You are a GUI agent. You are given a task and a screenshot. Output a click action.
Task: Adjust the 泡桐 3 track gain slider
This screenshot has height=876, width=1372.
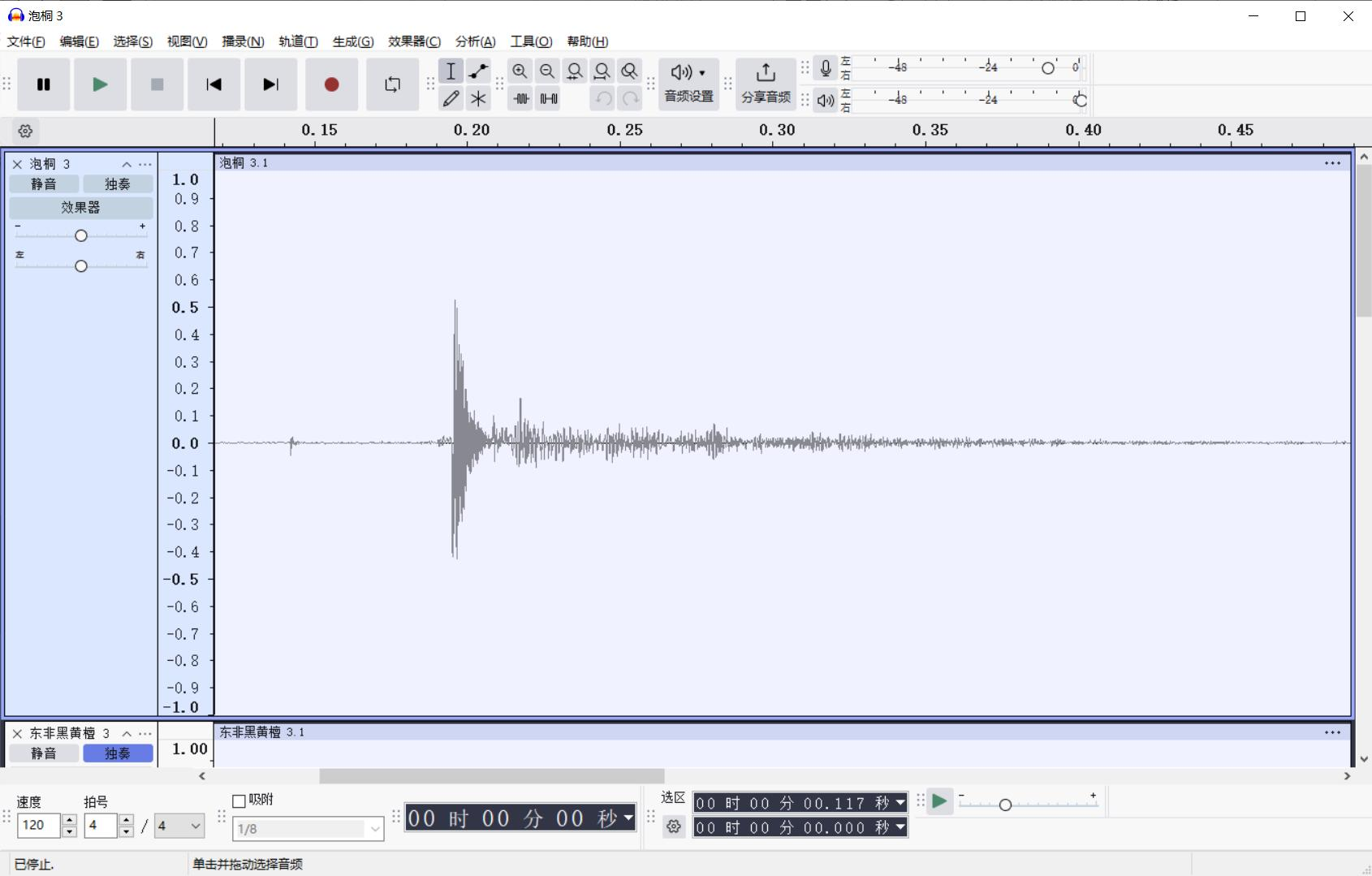[x=80, y=235]
